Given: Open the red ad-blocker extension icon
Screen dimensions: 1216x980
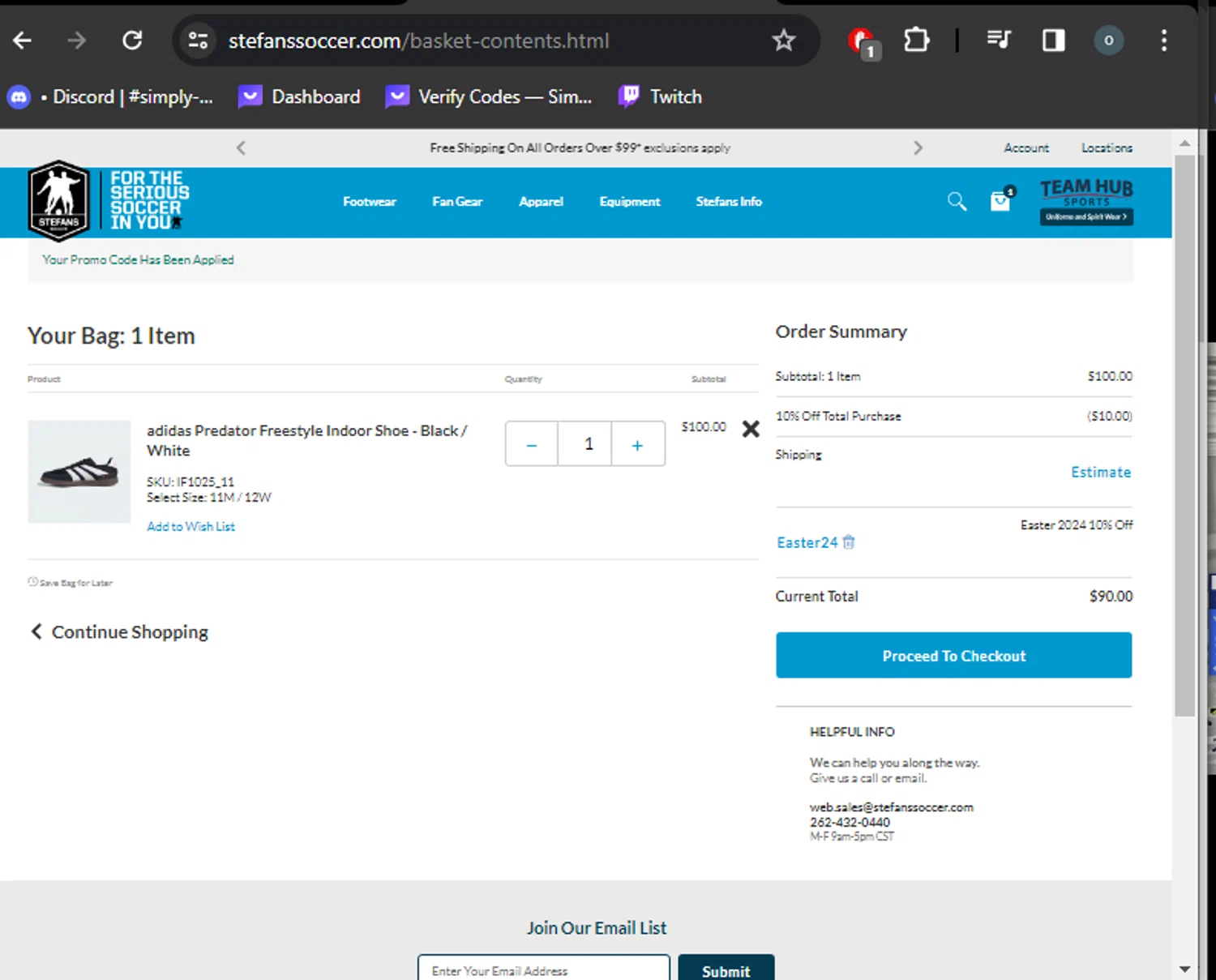Looking at the screenshot, I should (x=863, y=42).
